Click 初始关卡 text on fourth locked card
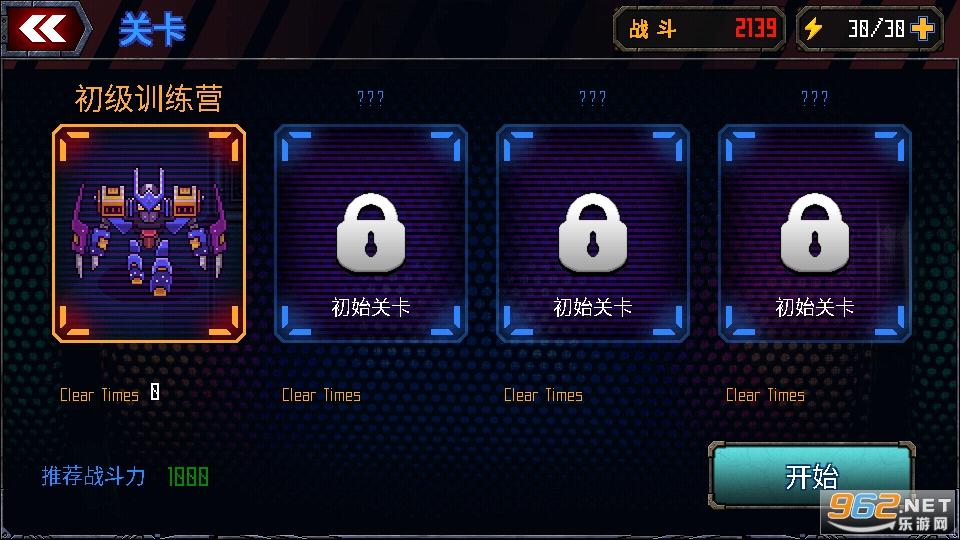This screenshot has width=960, height=540. [815, 307]
